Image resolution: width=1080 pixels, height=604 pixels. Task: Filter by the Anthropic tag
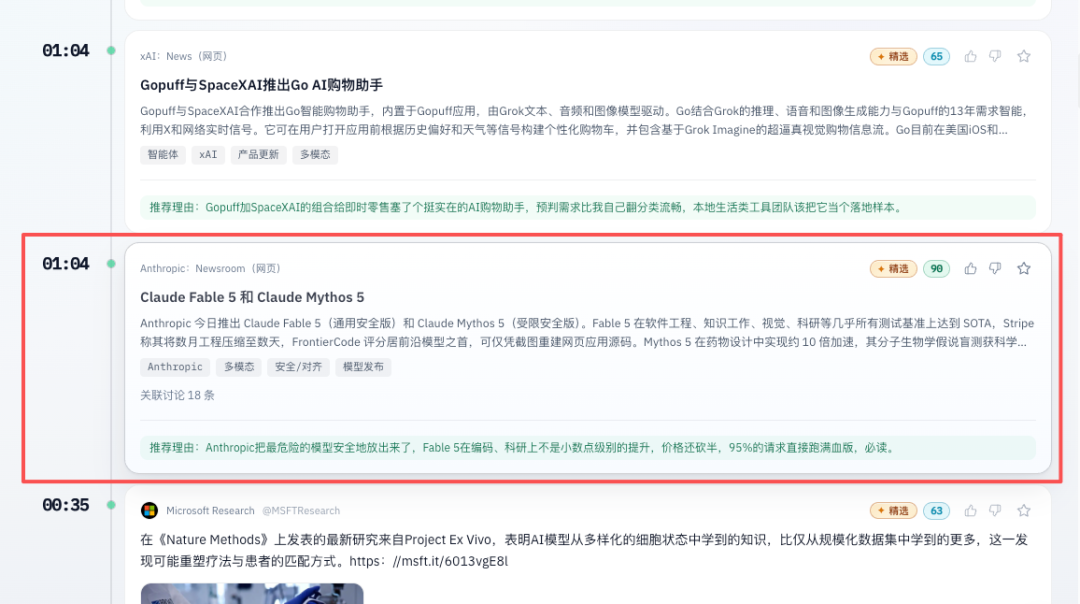pos(175,367)
